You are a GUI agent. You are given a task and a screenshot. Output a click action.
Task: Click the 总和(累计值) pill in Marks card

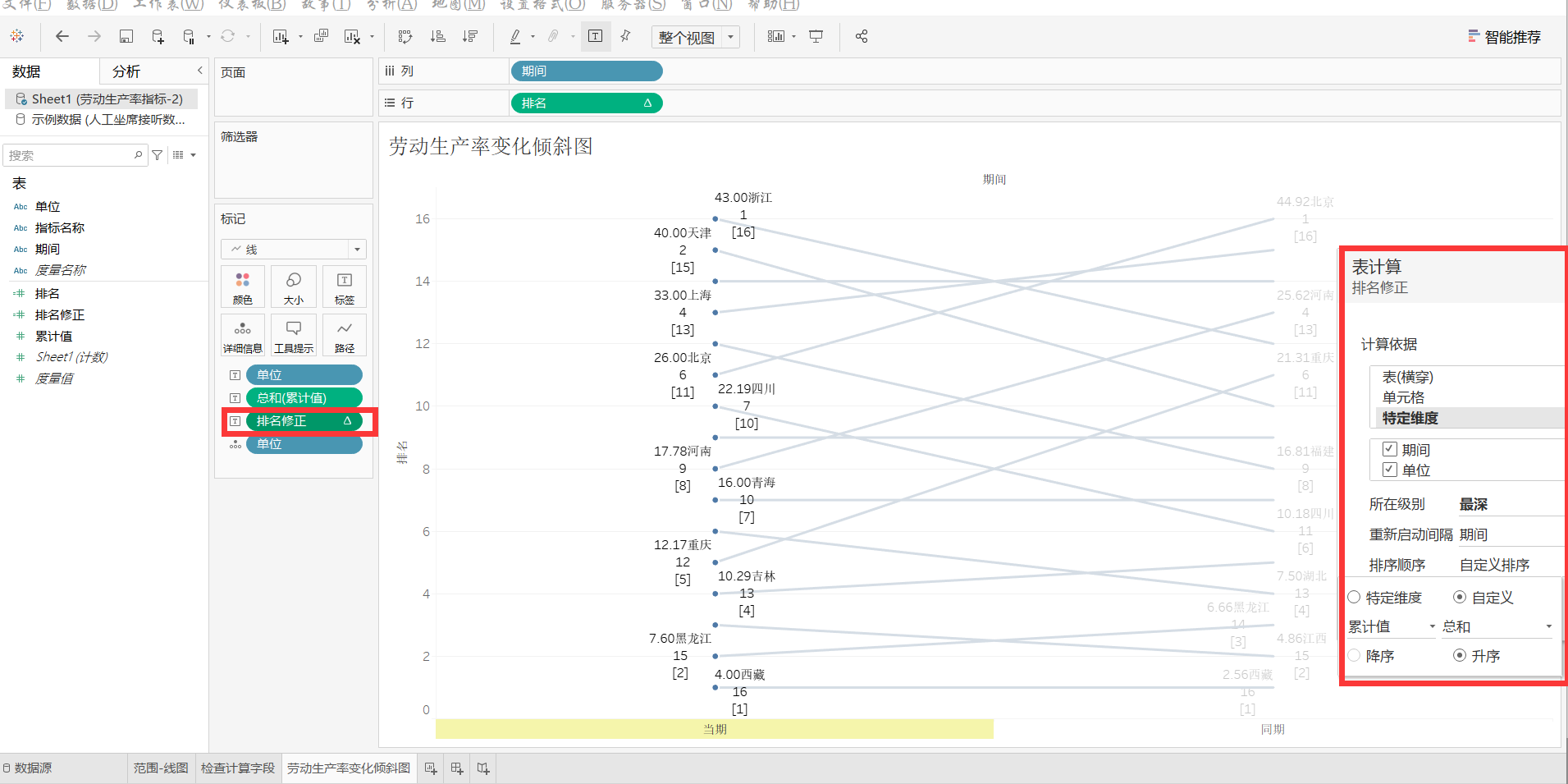tap(304, 398)
